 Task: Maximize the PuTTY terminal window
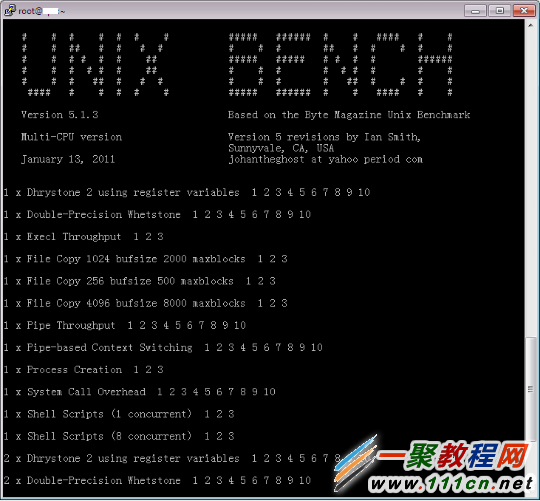point(499,11)
